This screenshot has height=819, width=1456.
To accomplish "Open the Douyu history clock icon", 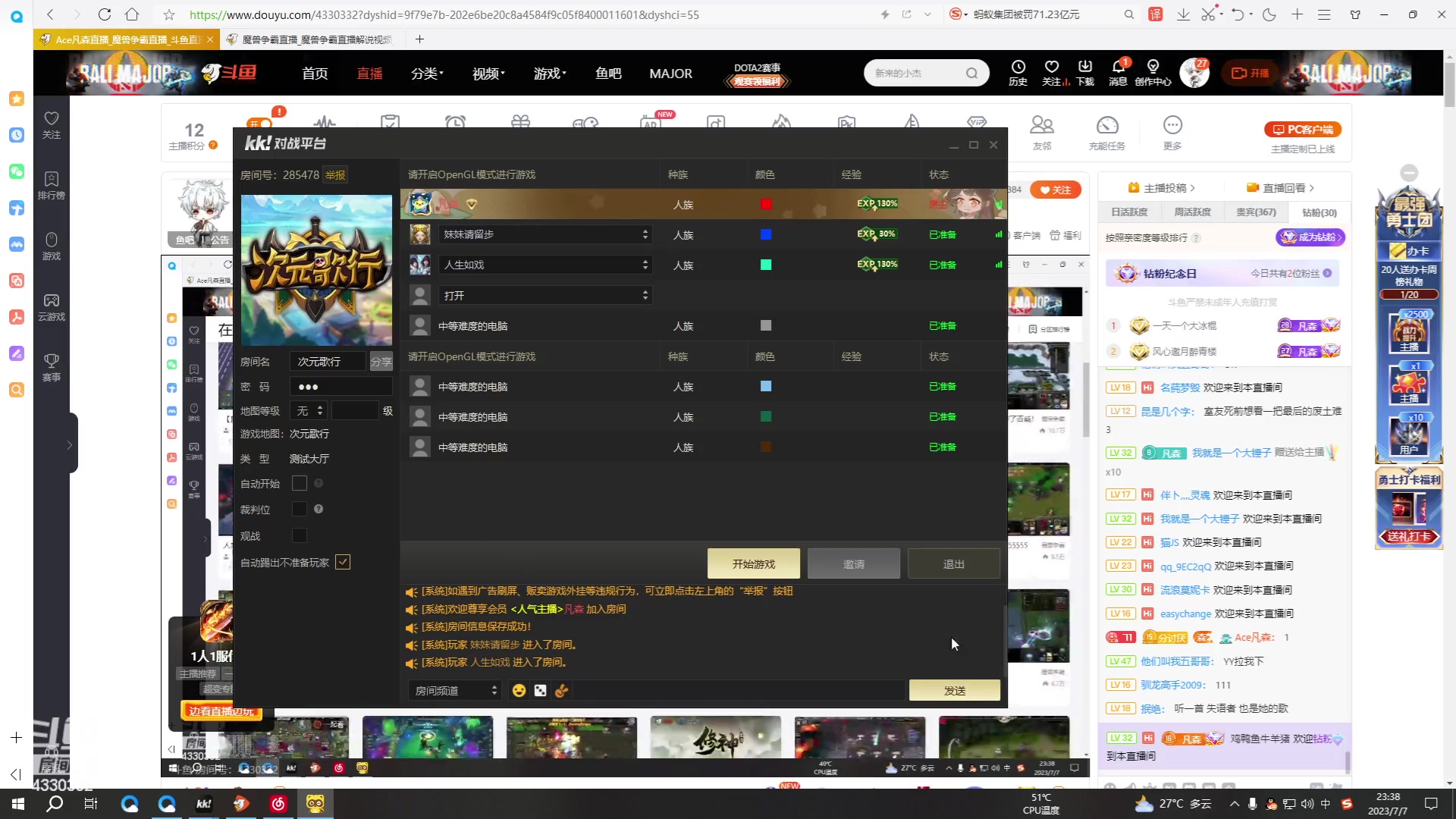I will 1018,73.
